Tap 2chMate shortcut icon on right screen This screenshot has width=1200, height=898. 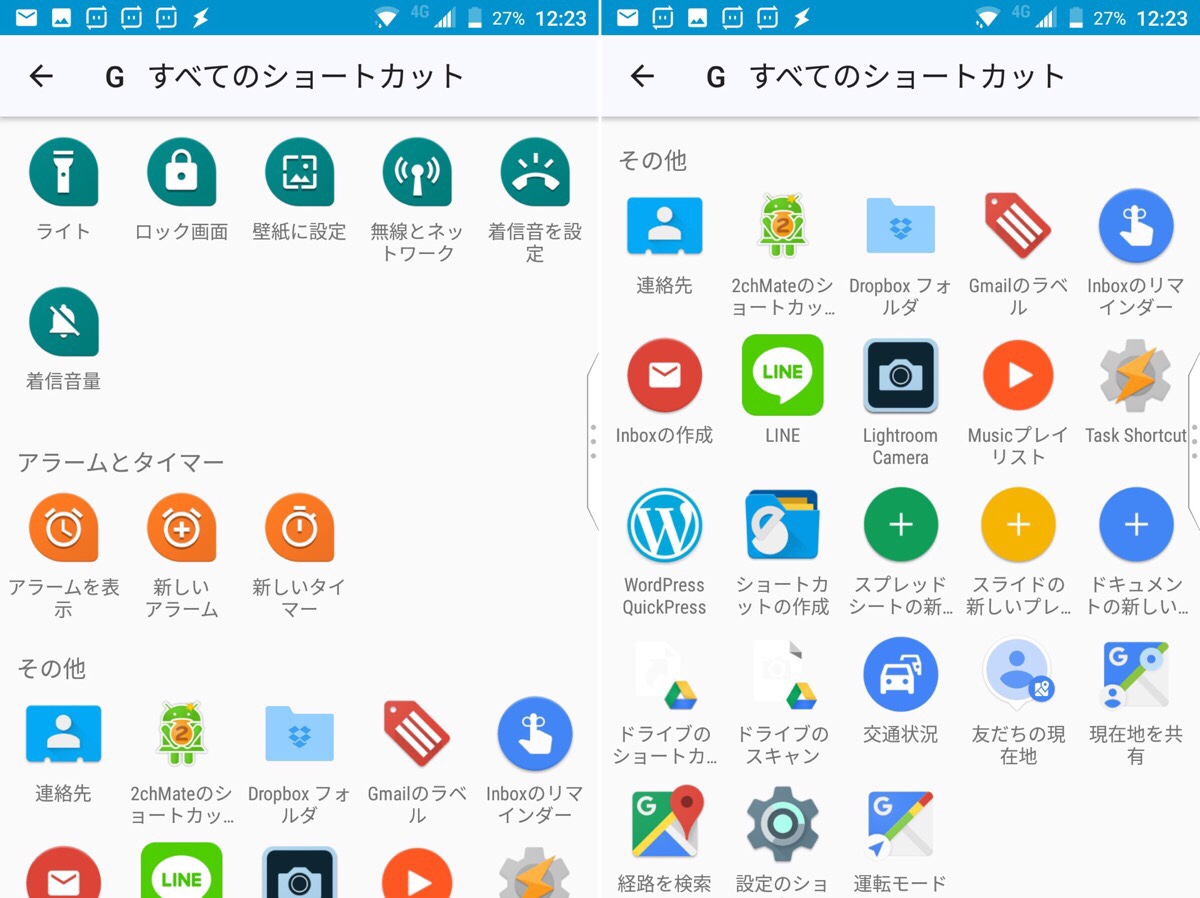coord(782,226)
